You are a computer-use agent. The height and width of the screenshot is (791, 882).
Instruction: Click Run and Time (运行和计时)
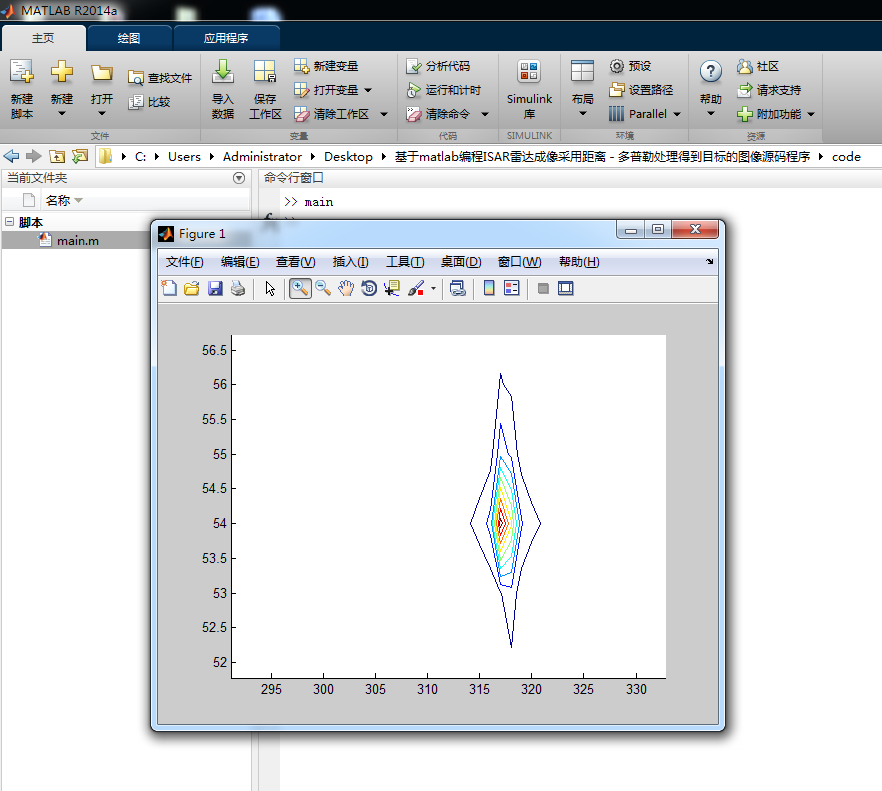444,90
